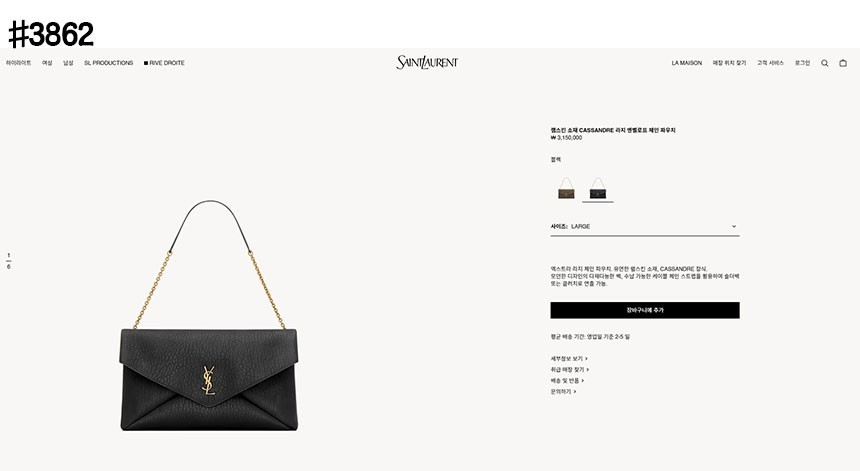Open LA MAISON navigation link
Image resolution: width=860 pixels, height=471 pixels.
coord(687,63)
